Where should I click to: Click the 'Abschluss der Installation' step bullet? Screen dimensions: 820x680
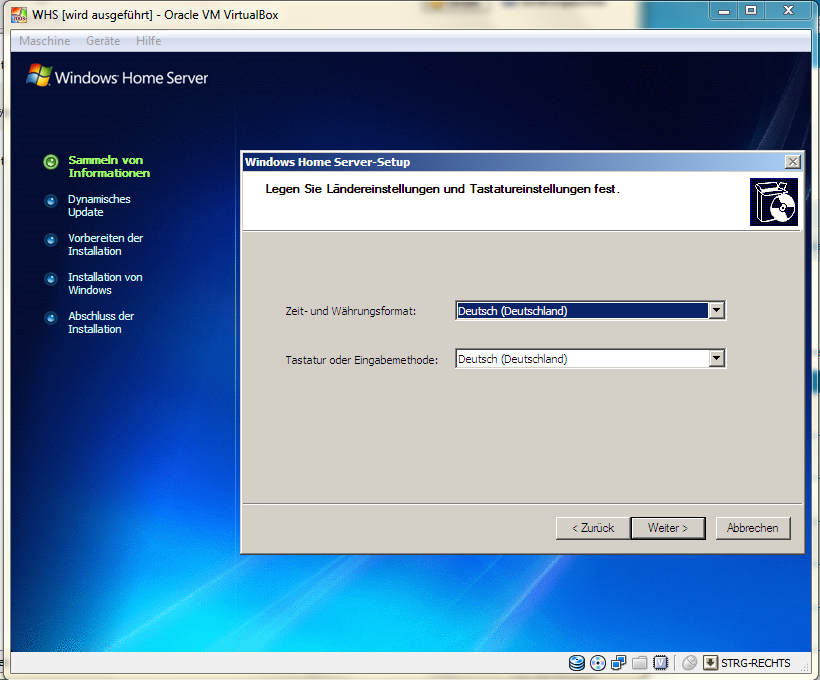click(51, 318)
